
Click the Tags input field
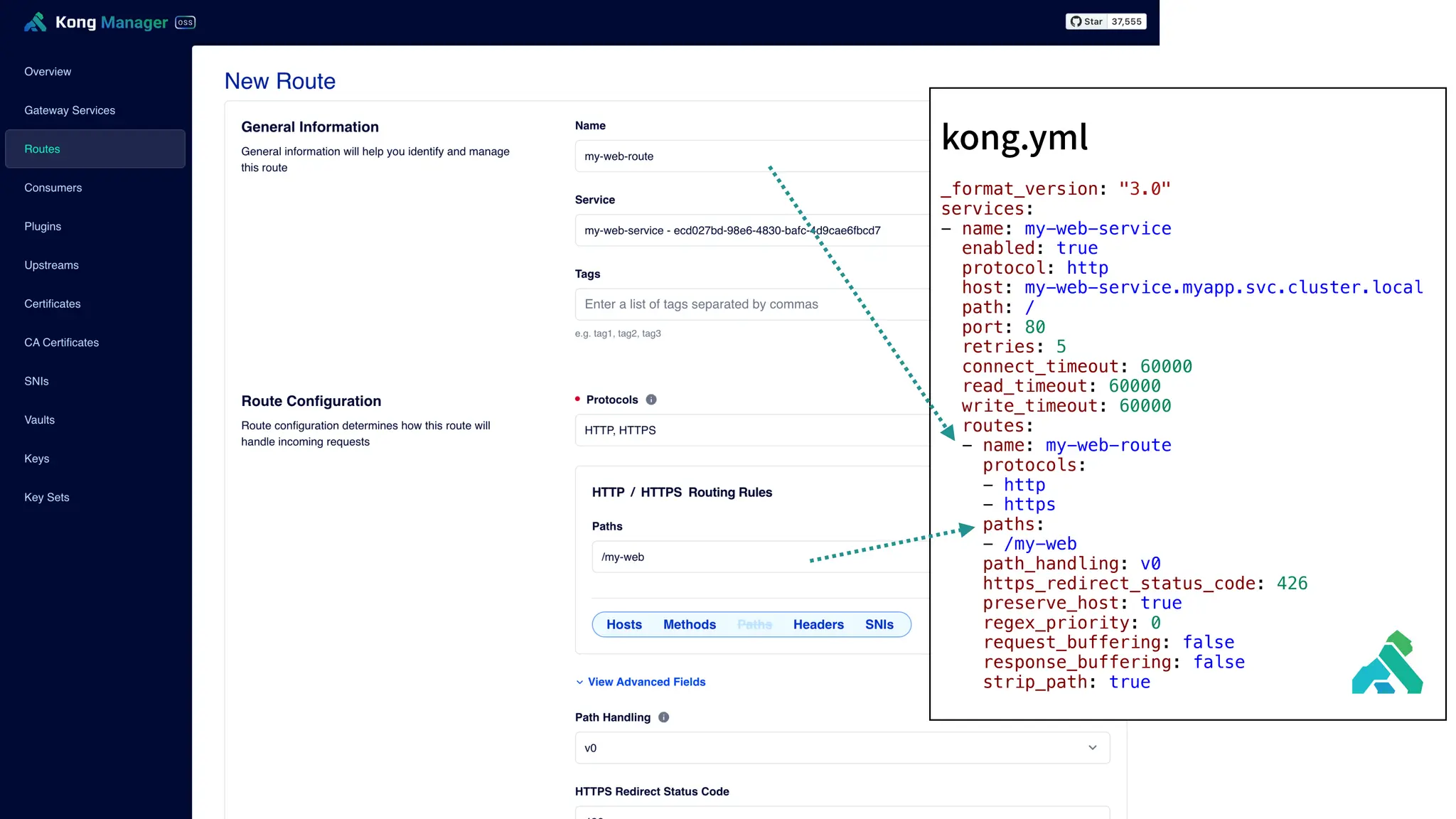click(x=752, y=304)
